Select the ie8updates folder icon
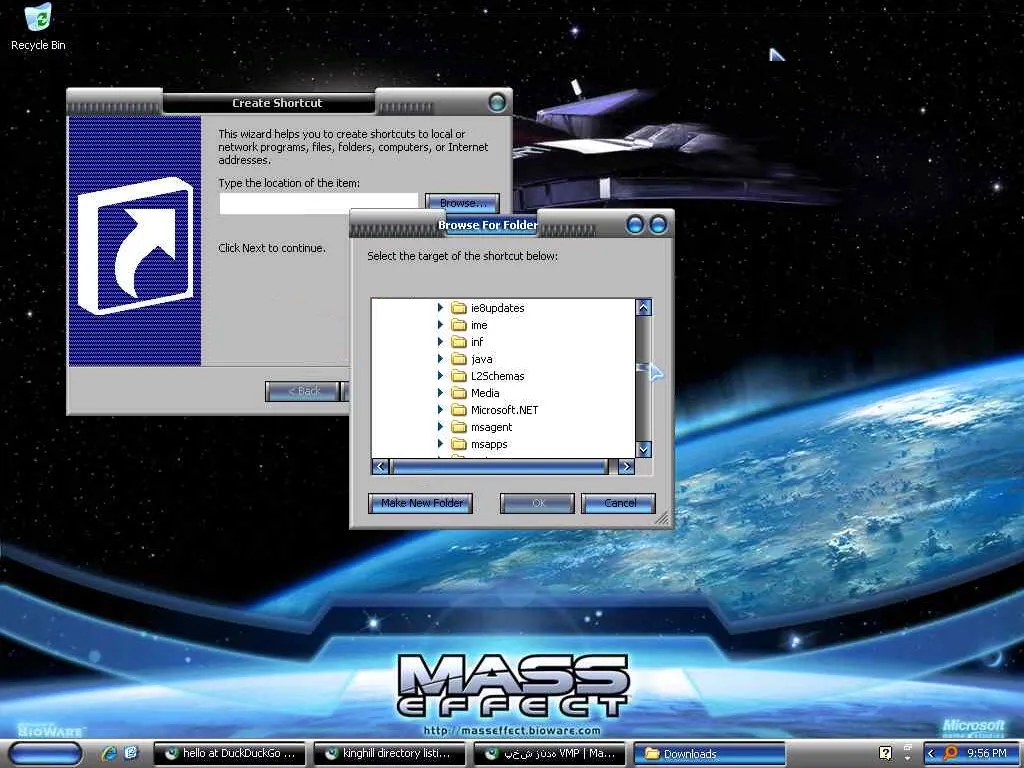The height and width of the screenshot is (768, 1024). coord(459,308)
